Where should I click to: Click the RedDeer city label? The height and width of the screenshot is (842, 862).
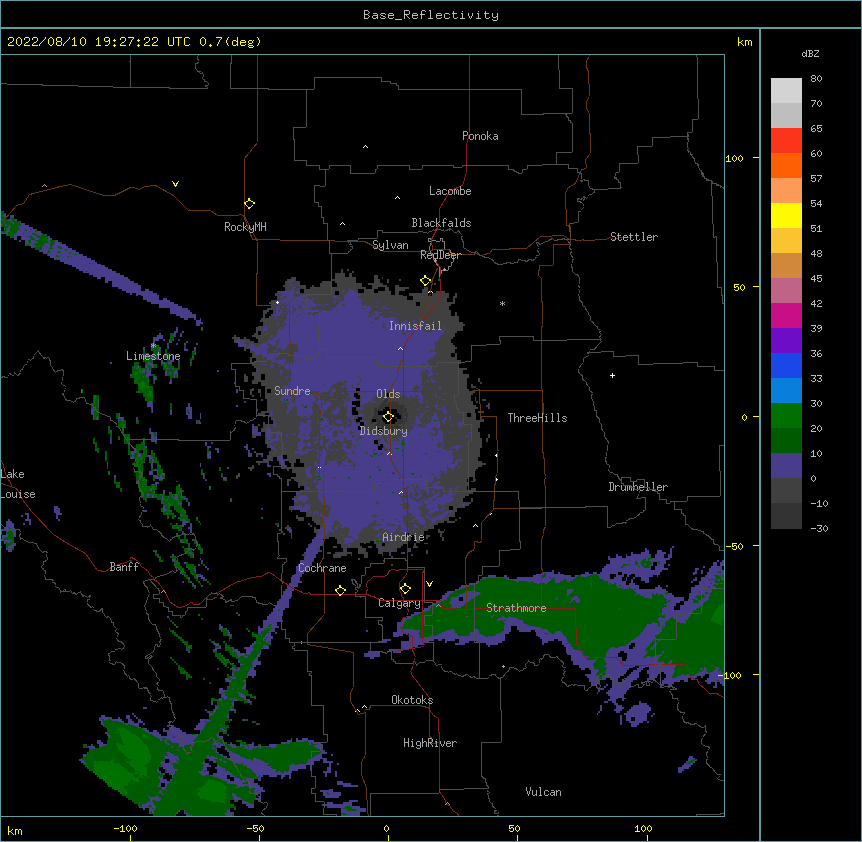coord(440,255)
